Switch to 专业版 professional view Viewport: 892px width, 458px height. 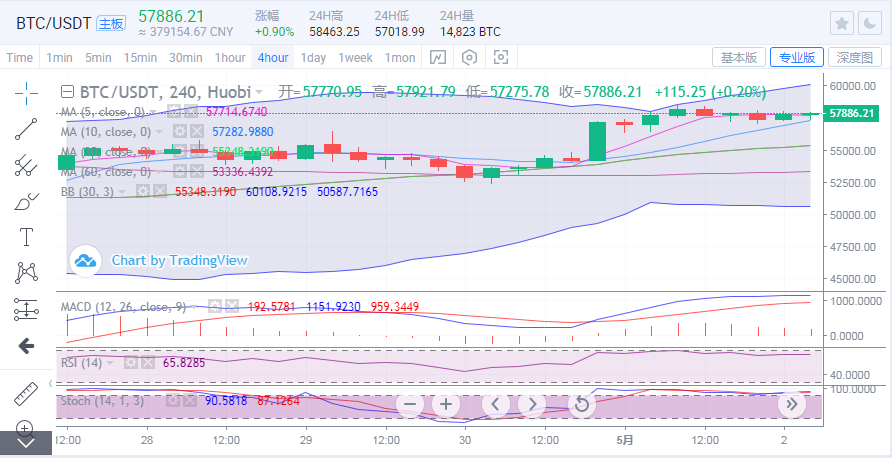(796, 57)
